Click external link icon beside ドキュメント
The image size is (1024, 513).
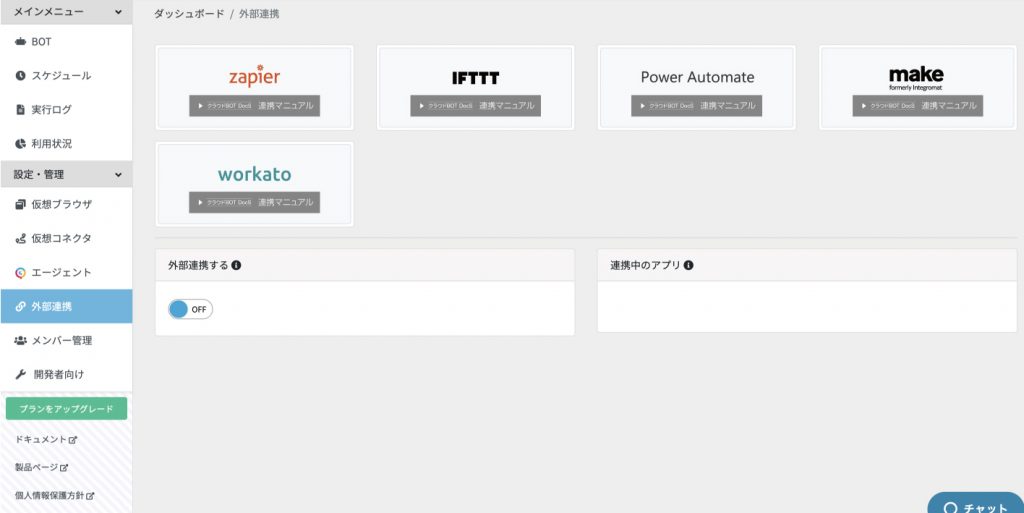(x=73, y=440)
